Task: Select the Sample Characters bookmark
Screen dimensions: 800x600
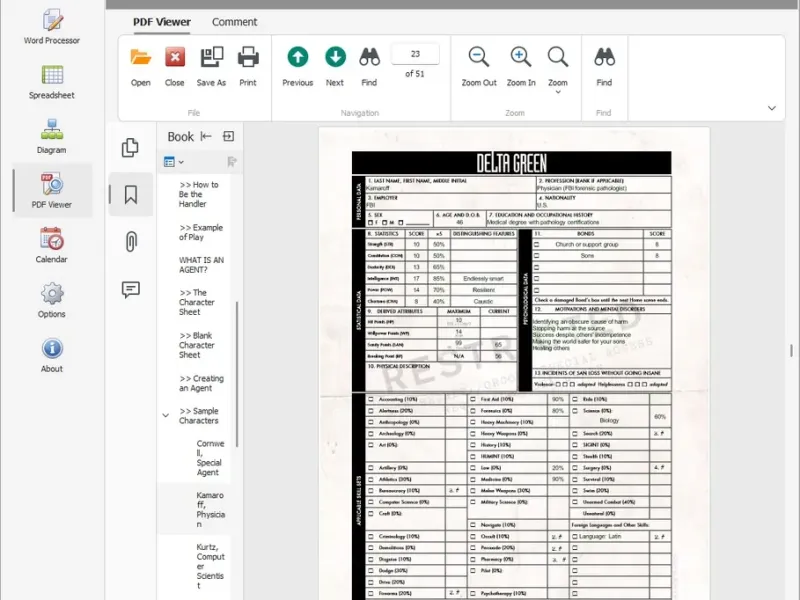Action: point(198,416)
